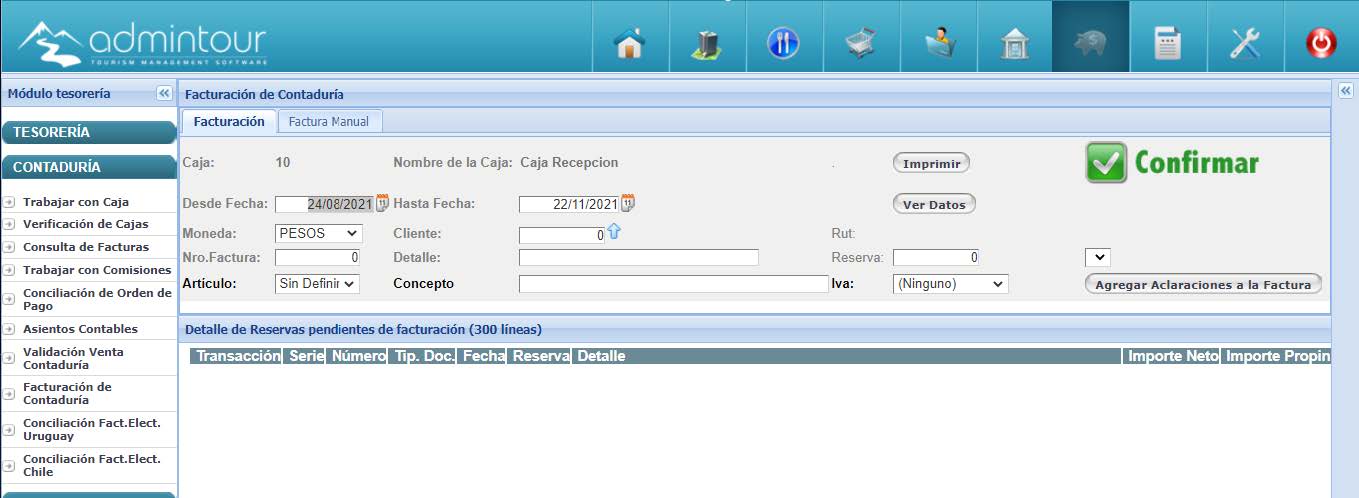Open the home icon in top toolbar
The height and width of the screenshot is (498, 1359).
[629, 44]
